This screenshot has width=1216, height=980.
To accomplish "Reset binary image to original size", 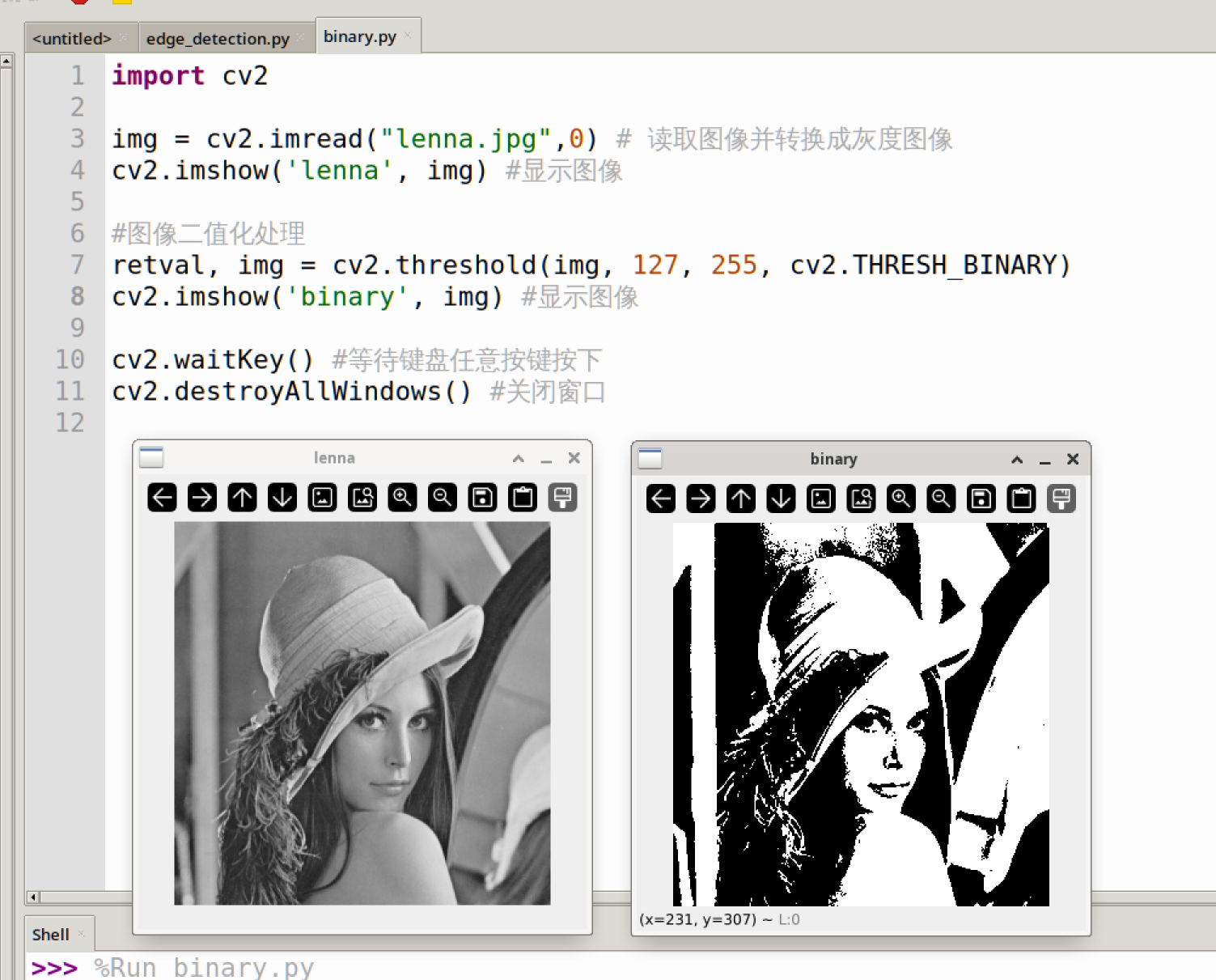I will (x=821, y=498).
